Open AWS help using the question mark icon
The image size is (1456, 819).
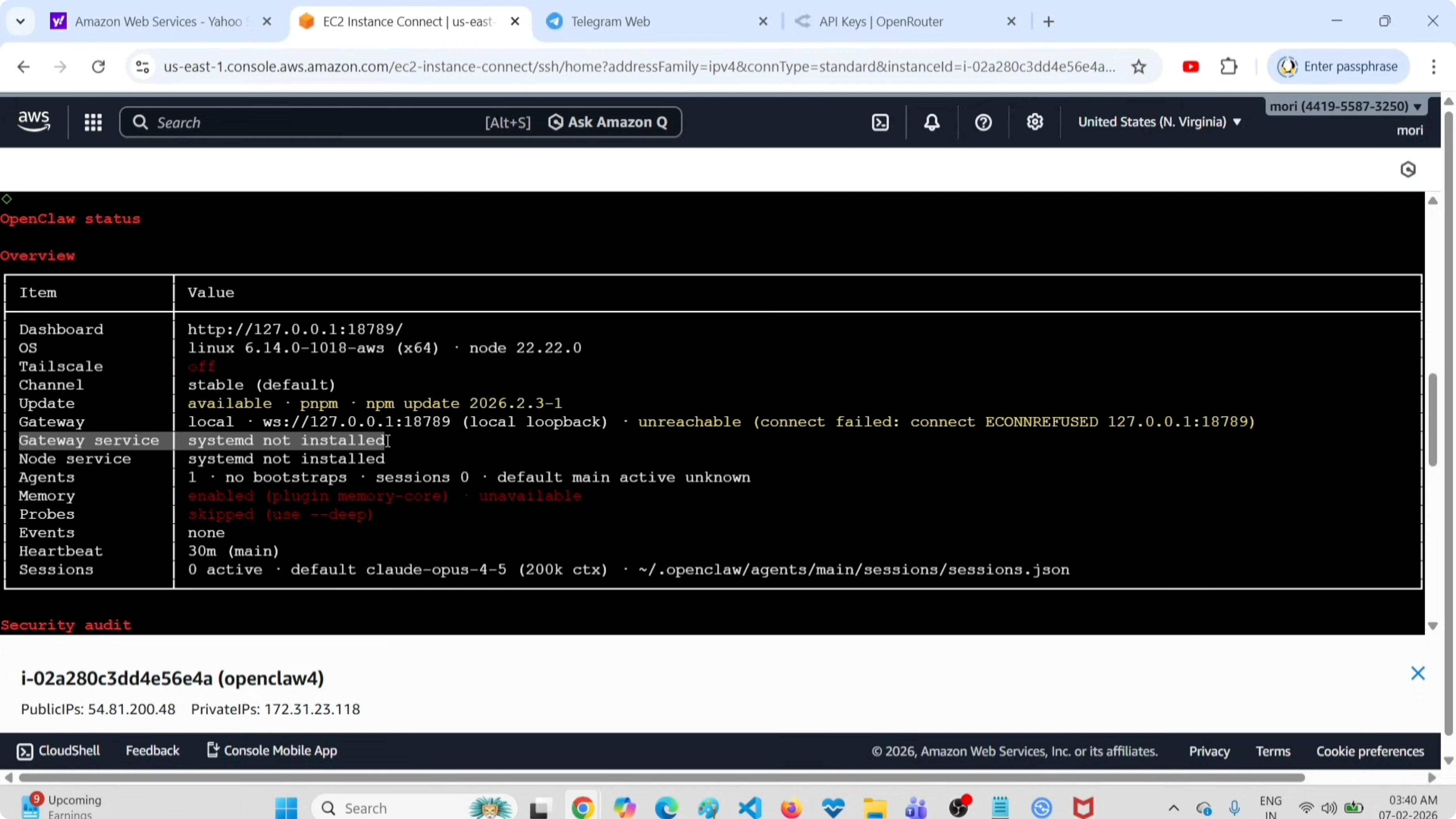983,122
